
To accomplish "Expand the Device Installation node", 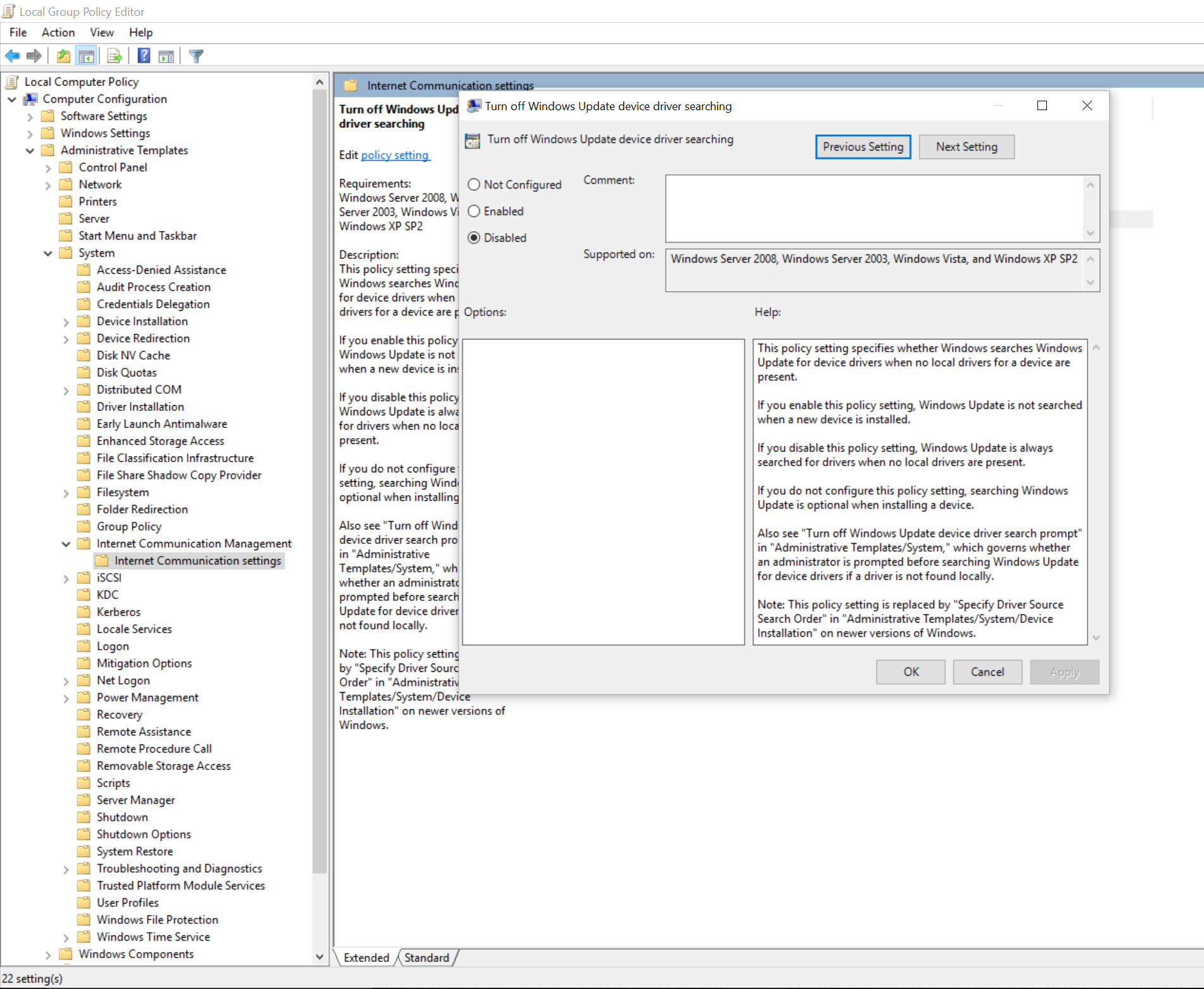I will [x=66, y=322].
